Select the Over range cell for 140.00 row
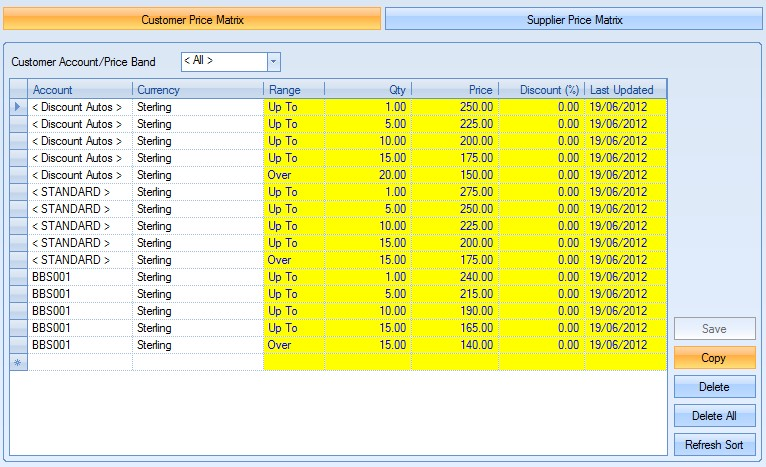This screenshot has width=766, height=467. pos(293,345)
